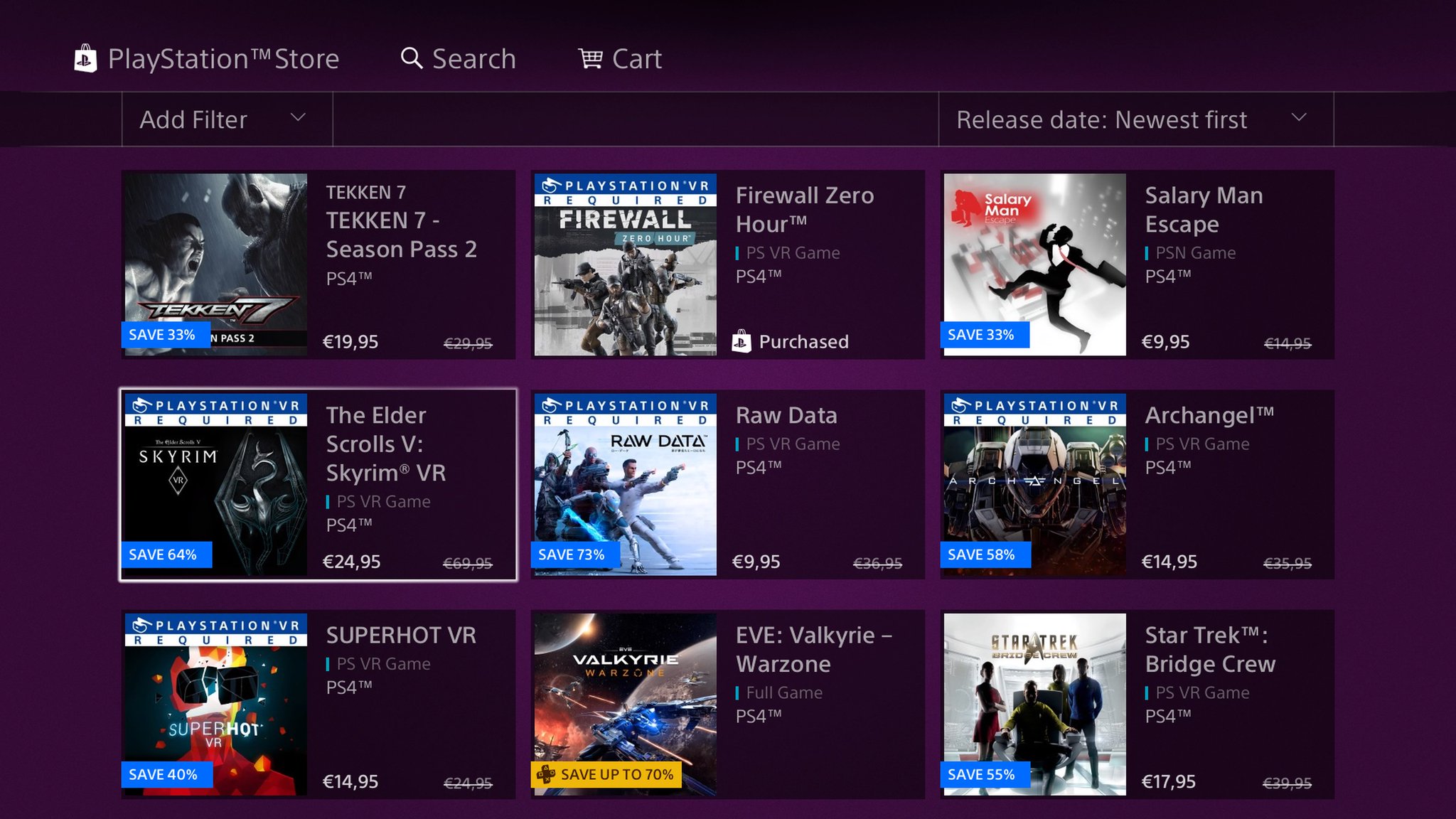Click the €17,95 price on Star Trek
1456x819 pixels.
coord(1169,781)
